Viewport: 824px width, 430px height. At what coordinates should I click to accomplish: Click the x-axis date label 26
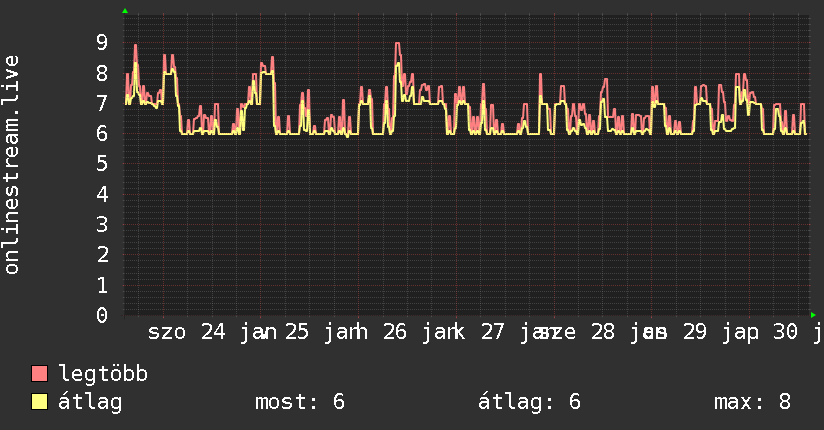click(395, 332)
